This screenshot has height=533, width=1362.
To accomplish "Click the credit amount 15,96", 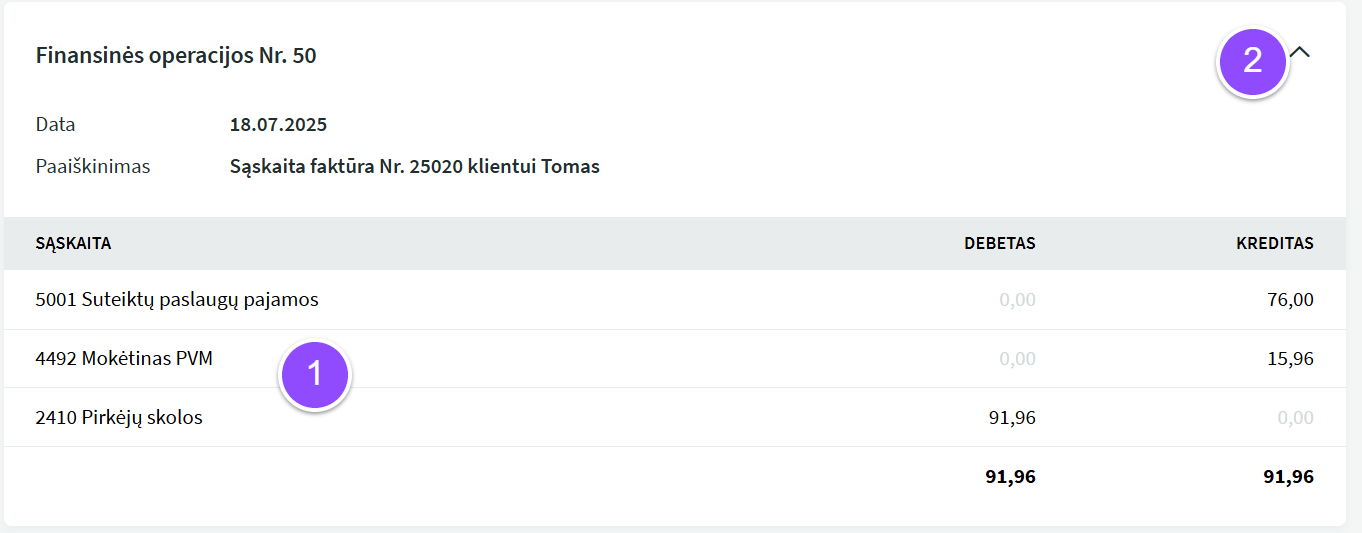I will click(x=1289, y=358).
